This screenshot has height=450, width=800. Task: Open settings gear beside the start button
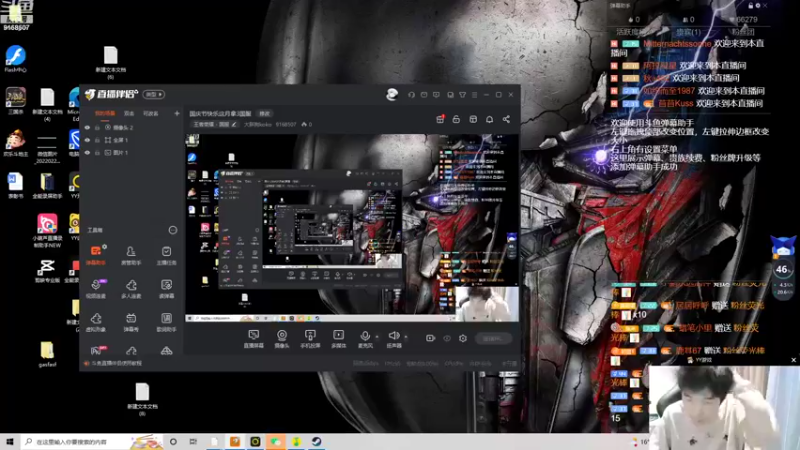click(463, 338)
